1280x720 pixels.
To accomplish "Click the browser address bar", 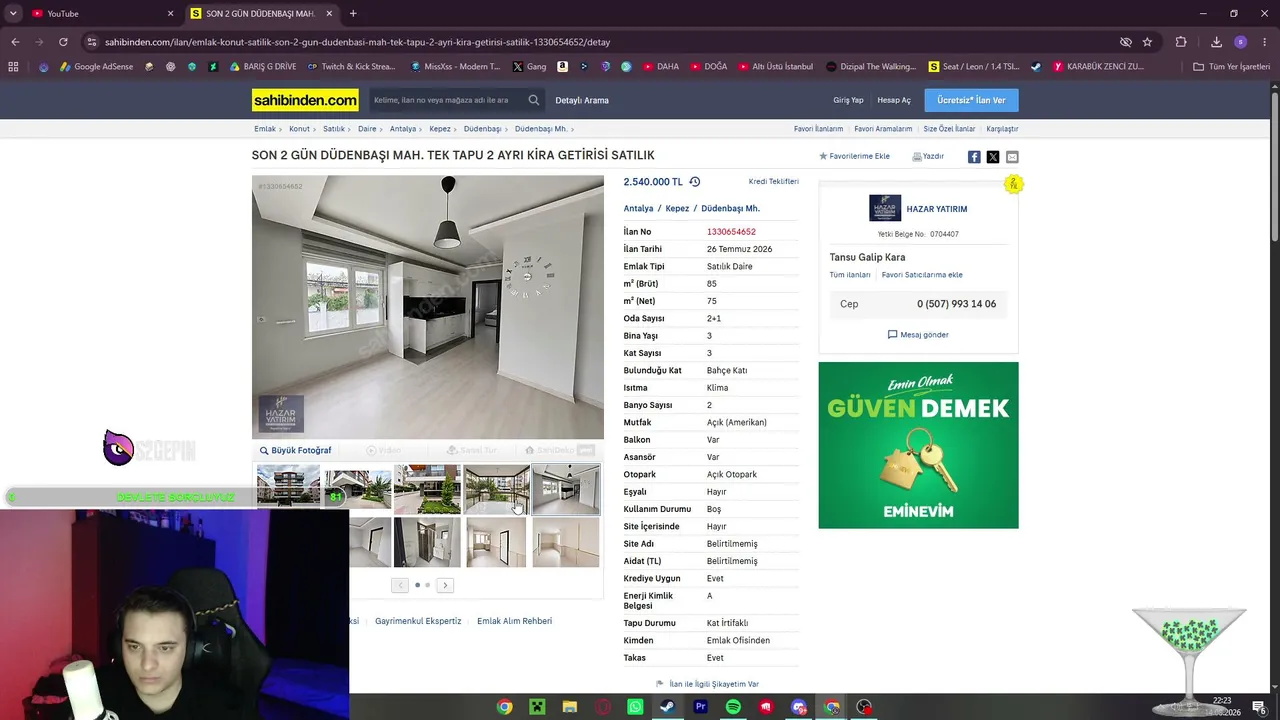I will coord(600,42).
